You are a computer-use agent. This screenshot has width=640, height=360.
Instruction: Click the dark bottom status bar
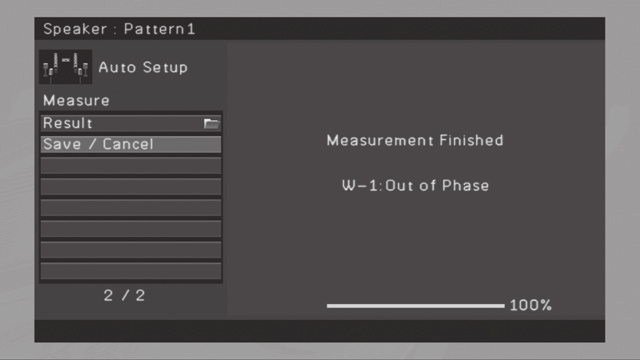[320, 331]
